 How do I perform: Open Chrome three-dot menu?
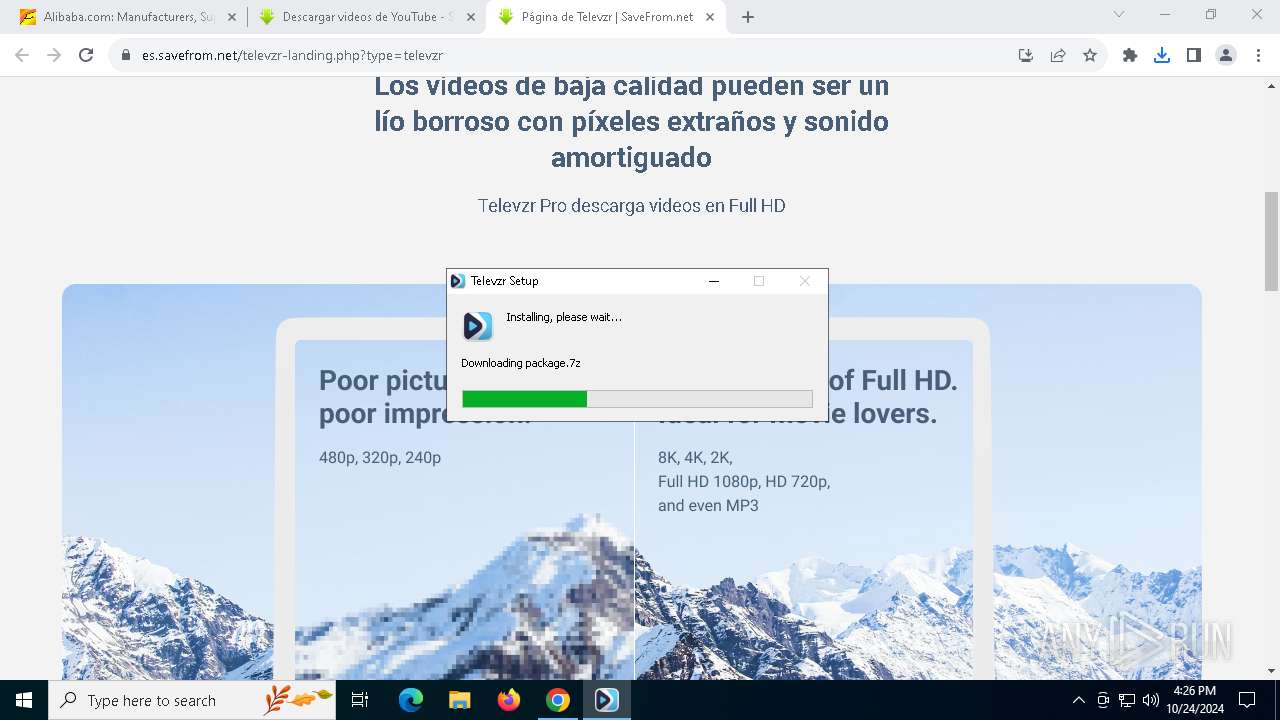[x=1258, y=55]
